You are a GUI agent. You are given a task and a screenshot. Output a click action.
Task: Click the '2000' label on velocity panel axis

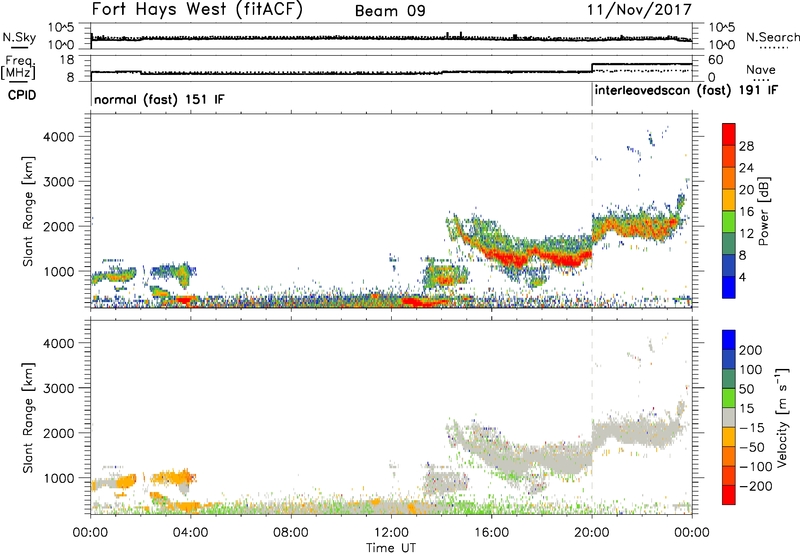[x=58, y=433]
